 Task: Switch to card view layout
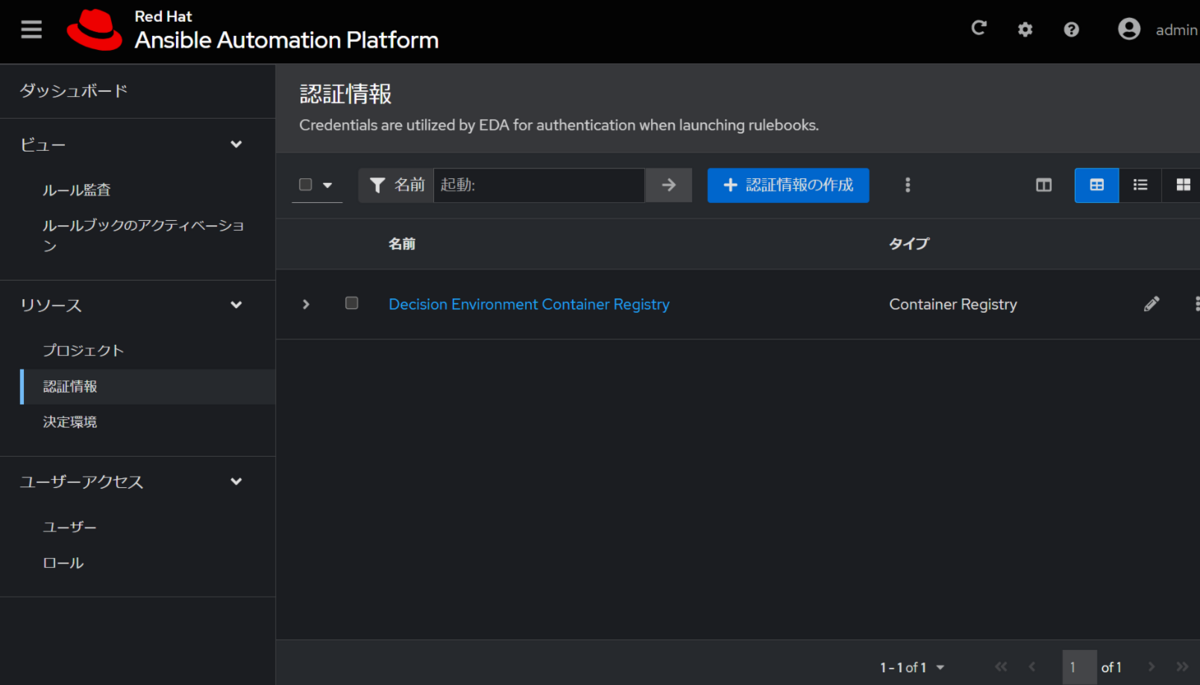point(1183,185)
